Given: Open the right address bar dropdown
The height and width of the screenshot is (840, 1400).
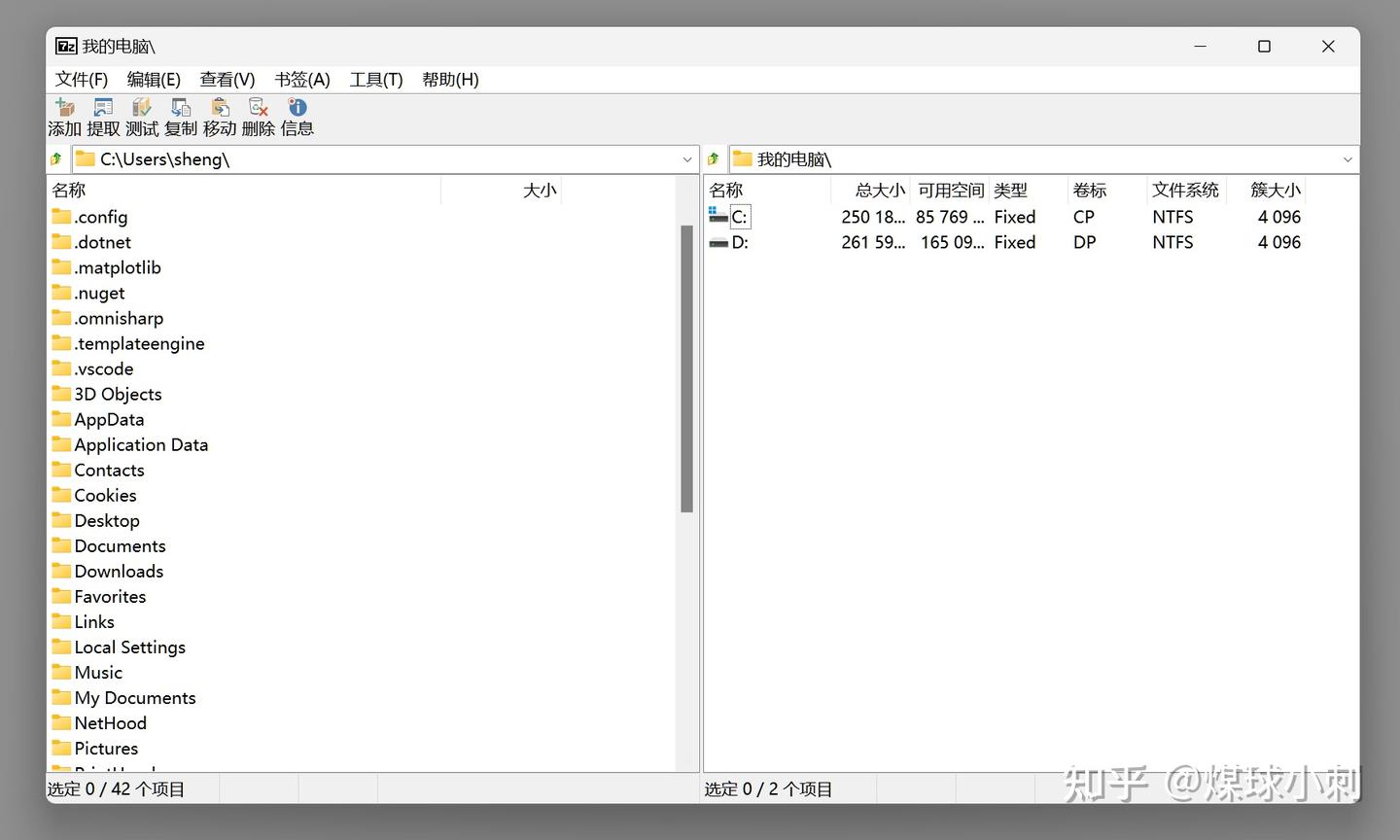Looking at the screenshot, I should pyautogui.click(x=1347, y=158).
